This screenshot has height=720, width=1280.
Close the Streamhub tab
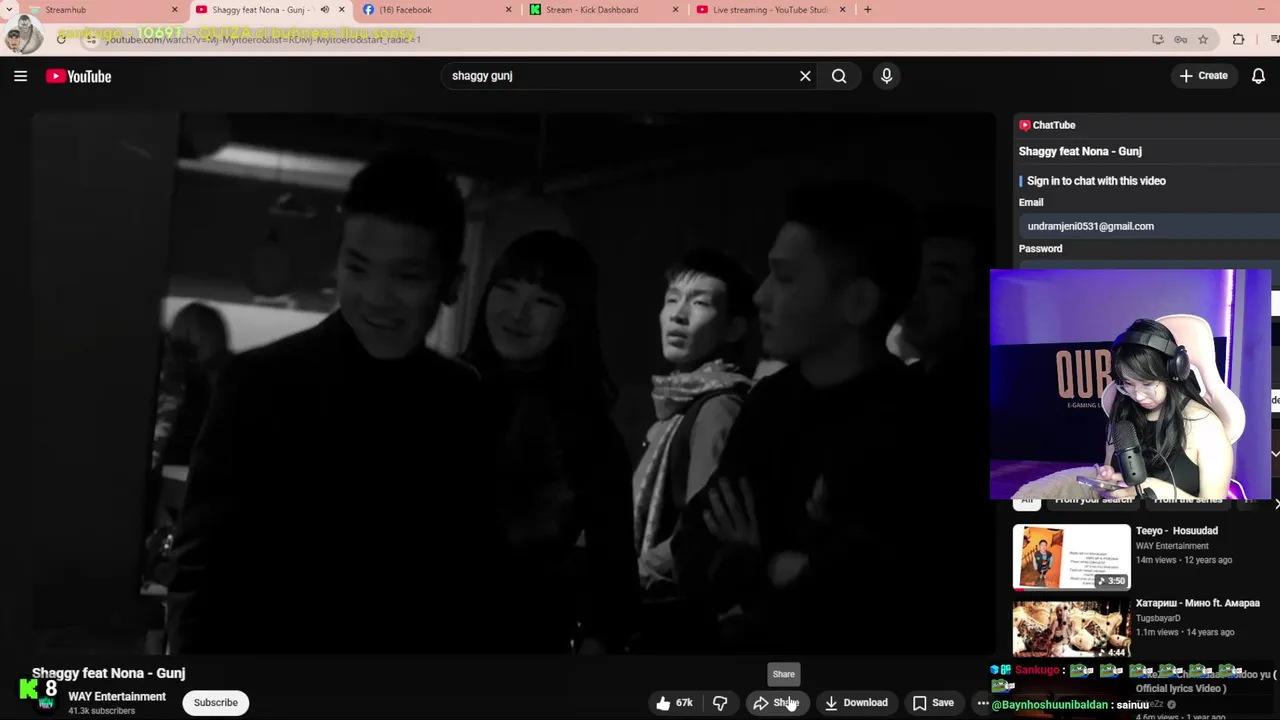pyautogui.click(x=175, y=10)
